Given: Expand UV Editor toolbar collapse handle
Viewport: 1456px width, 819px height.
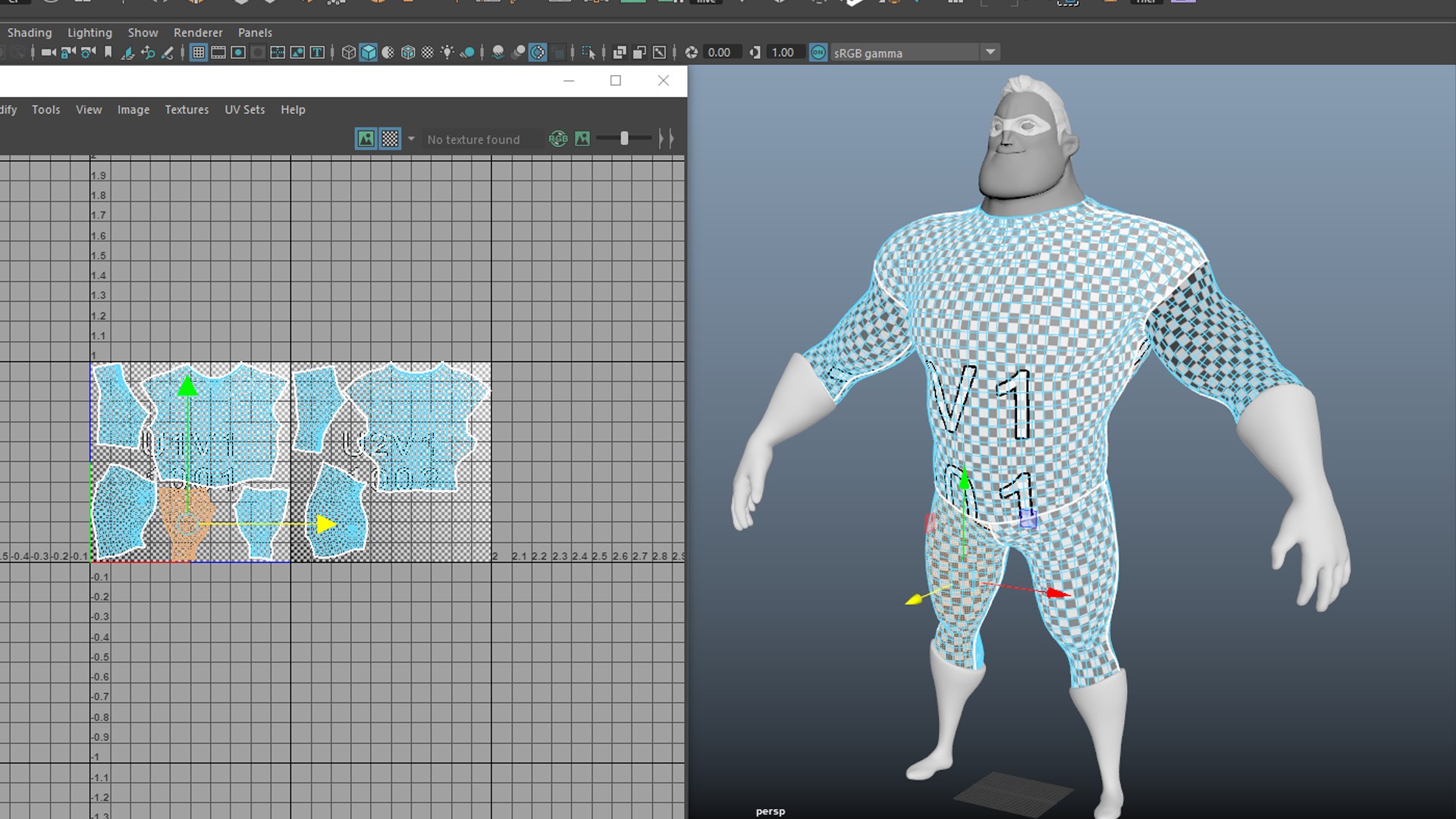Looking at the screenshot, I should click(x=666, y=138).
